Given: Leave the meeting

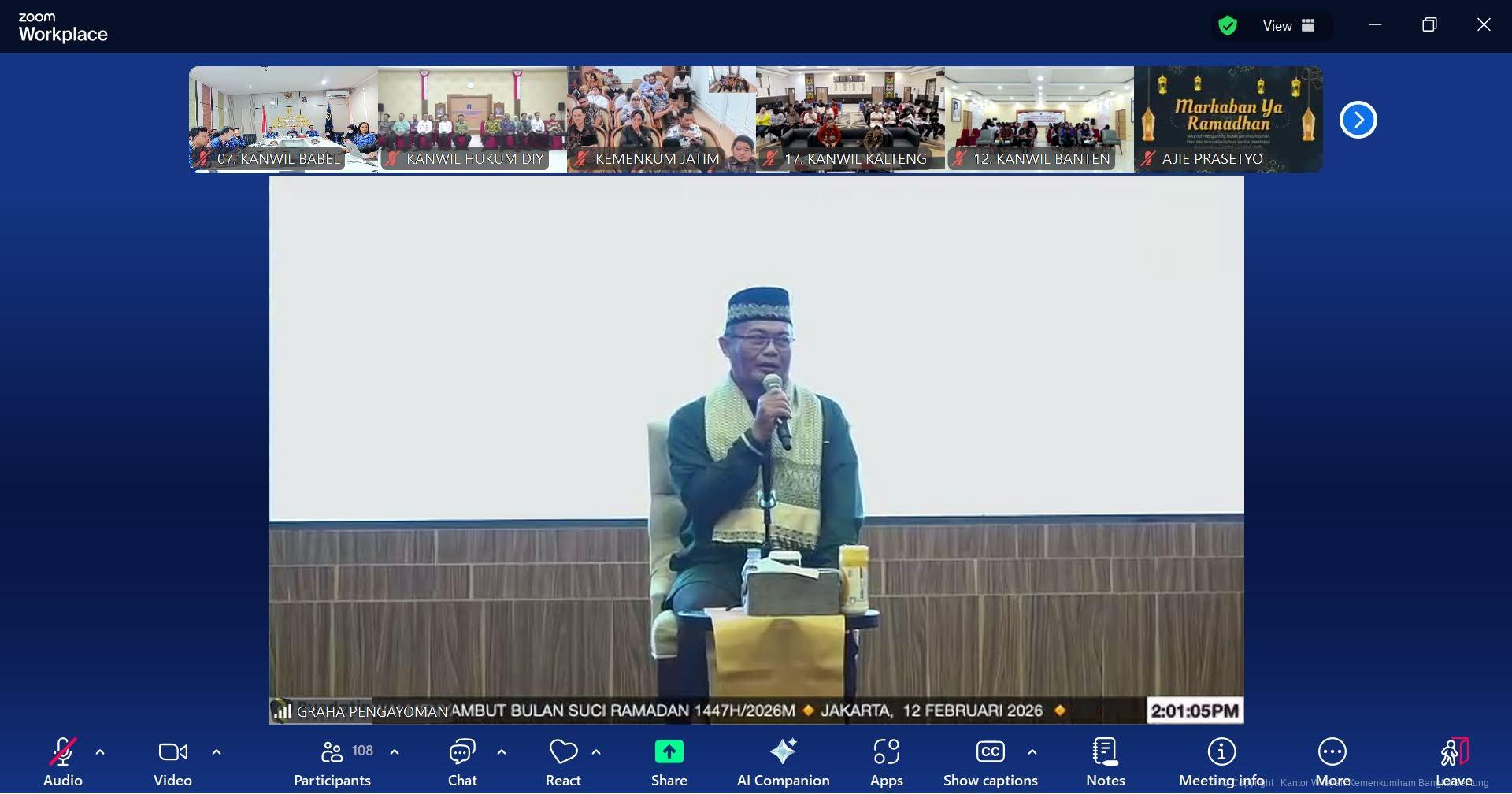Looking at the screenshot, I should click(1454, 762).
